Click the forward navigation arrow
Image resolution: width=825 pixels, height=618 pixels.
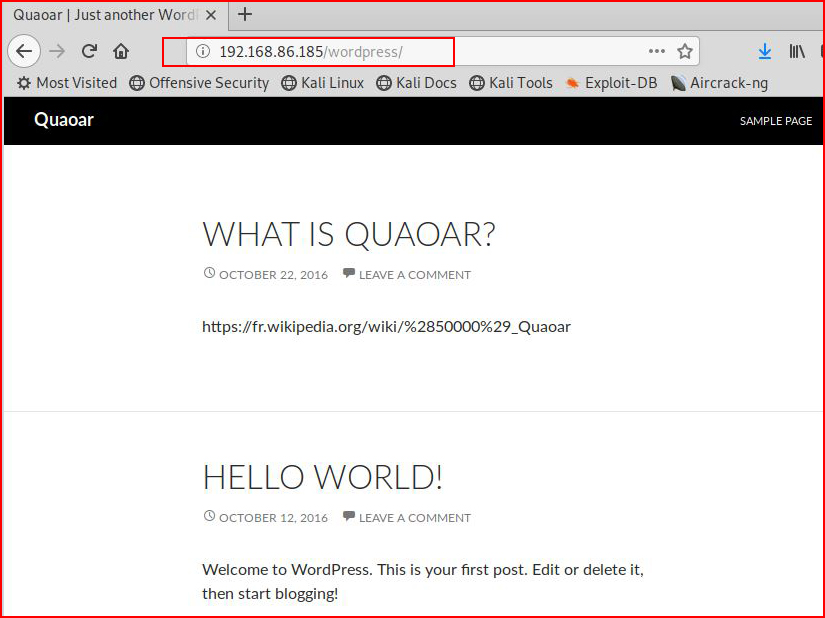[x=57, y=51]
